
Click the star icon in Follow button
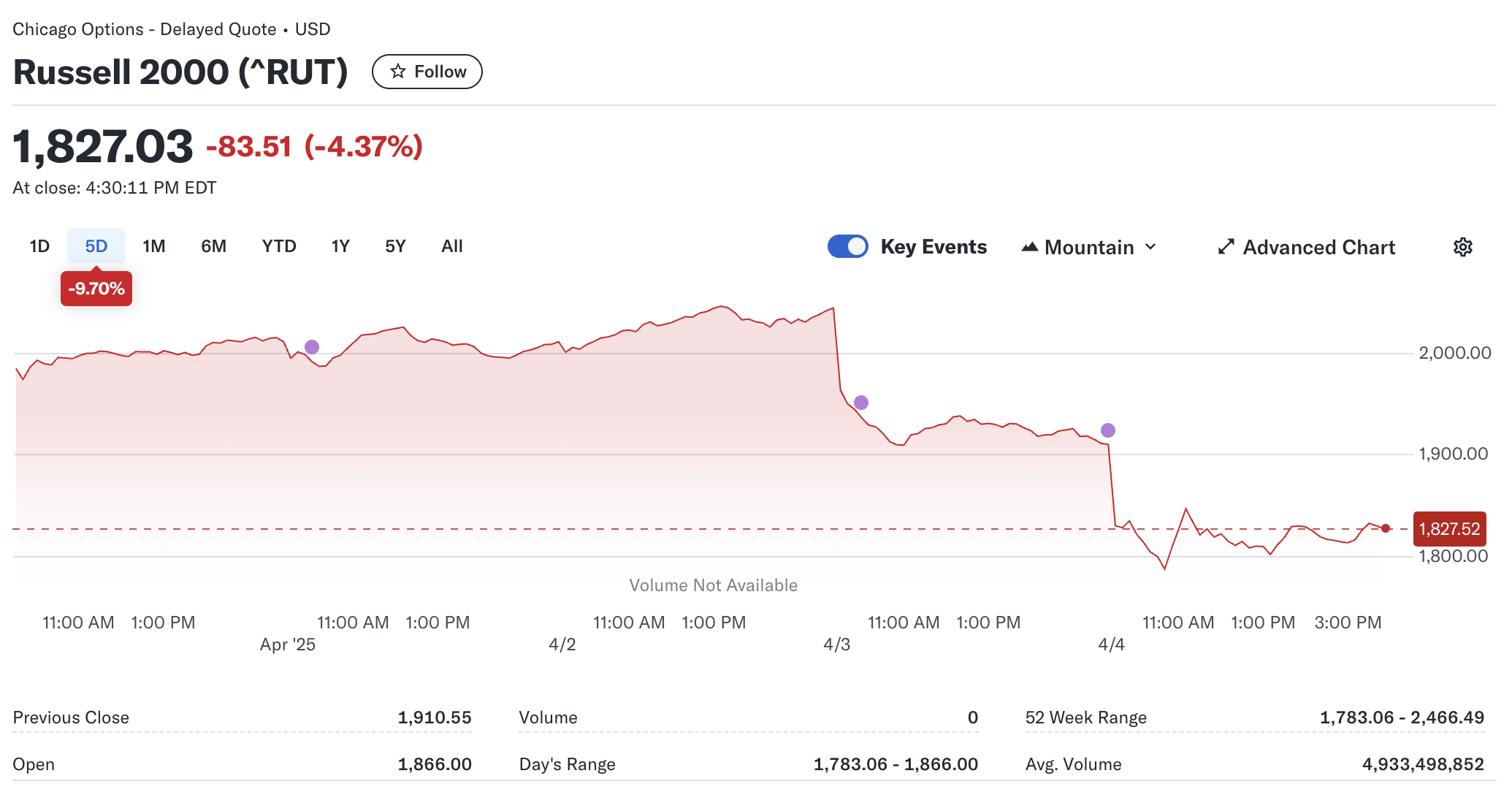(x=398, y=72)
